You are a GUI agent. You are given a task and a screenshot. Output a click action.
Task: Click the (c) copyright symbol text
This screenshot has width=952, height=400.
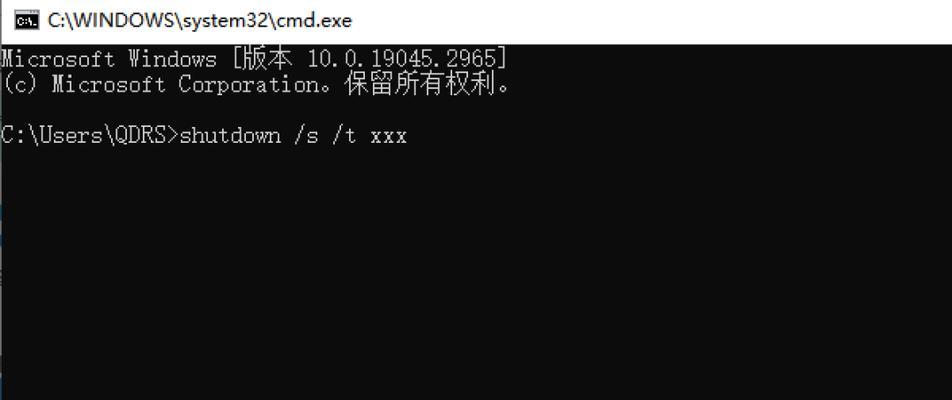(x=19, y=84)
